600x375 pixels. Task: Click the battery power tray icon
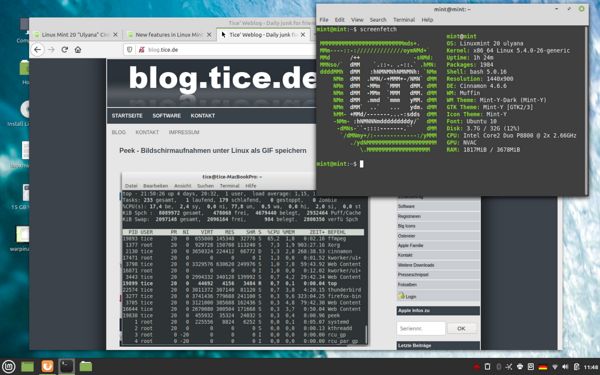coord(577,367)
